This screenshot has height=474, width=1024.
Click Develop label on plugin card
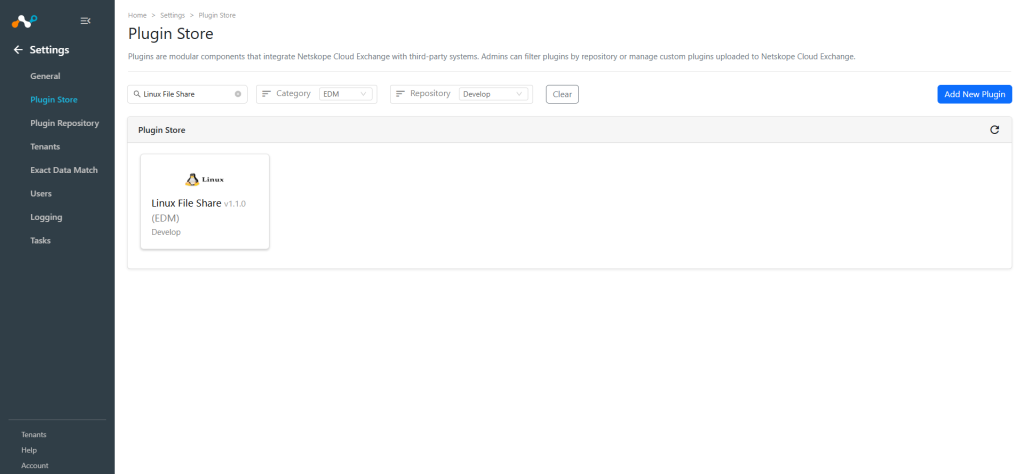tap(166, 232)
